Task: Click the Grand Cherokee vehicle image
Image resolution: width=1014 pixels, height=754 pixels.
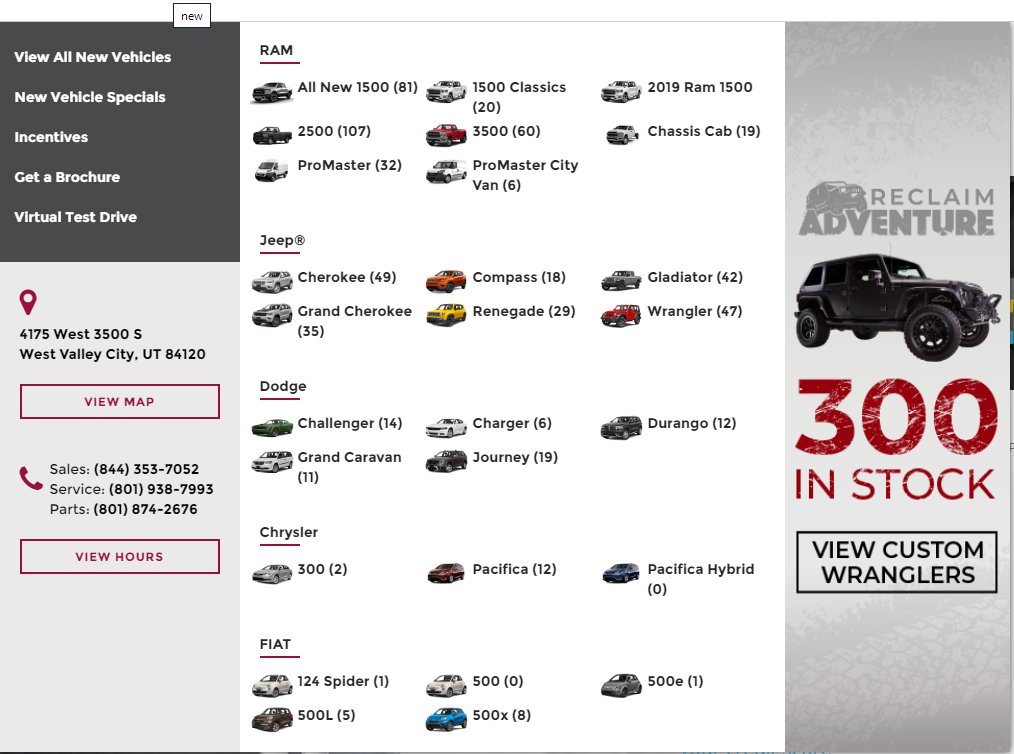Action: [x=272, y=316]
